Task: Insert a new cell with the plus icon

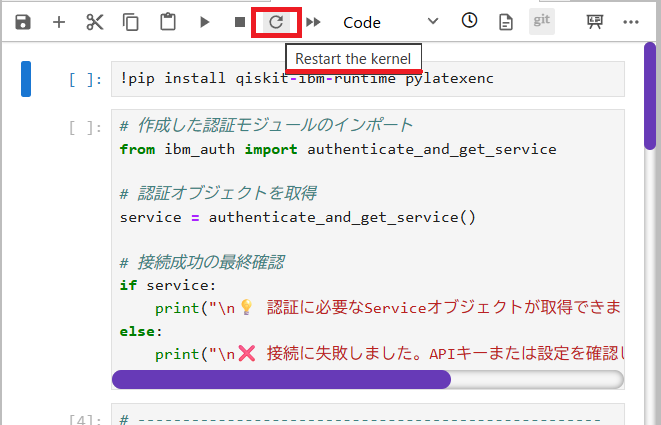Action: pos(59,21)
